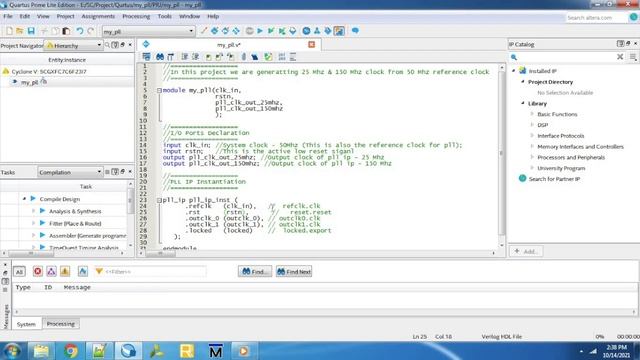640x360 pixels.
Task: Toggle the yellow warning message filter
Action: [65, 271]
